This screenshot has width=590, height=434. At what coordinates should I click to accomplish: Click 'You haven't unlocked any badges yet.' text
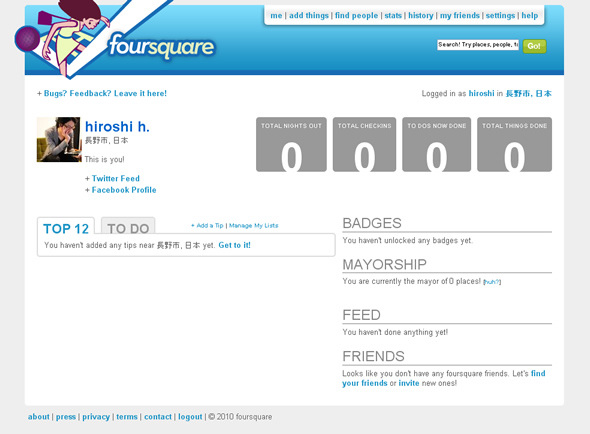408,240
